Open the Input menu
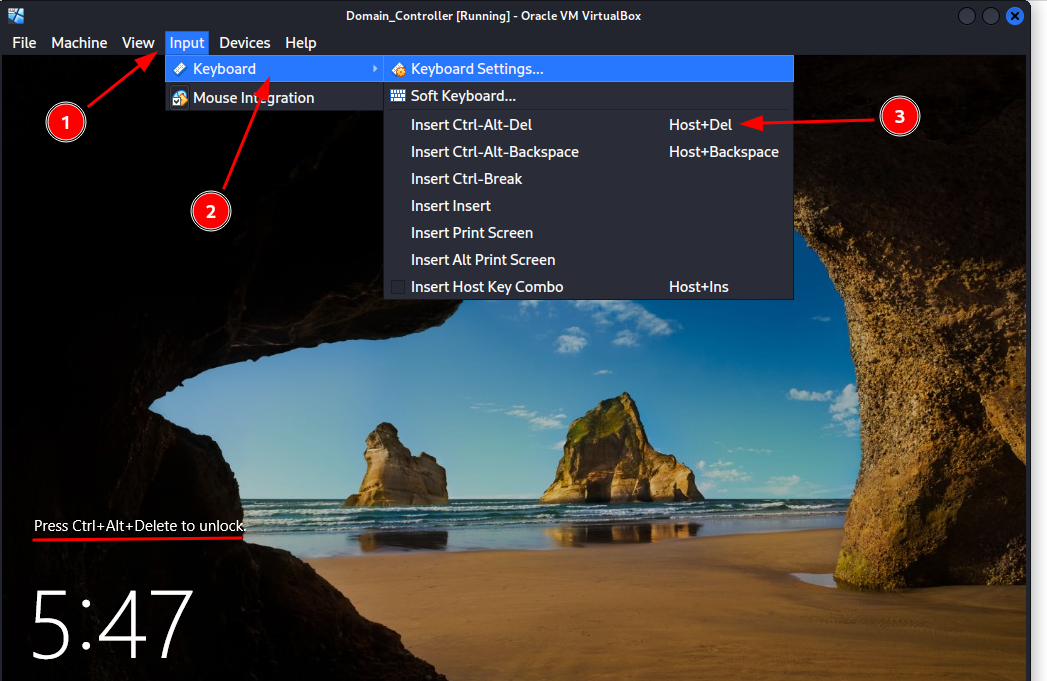 click(187, 43)
